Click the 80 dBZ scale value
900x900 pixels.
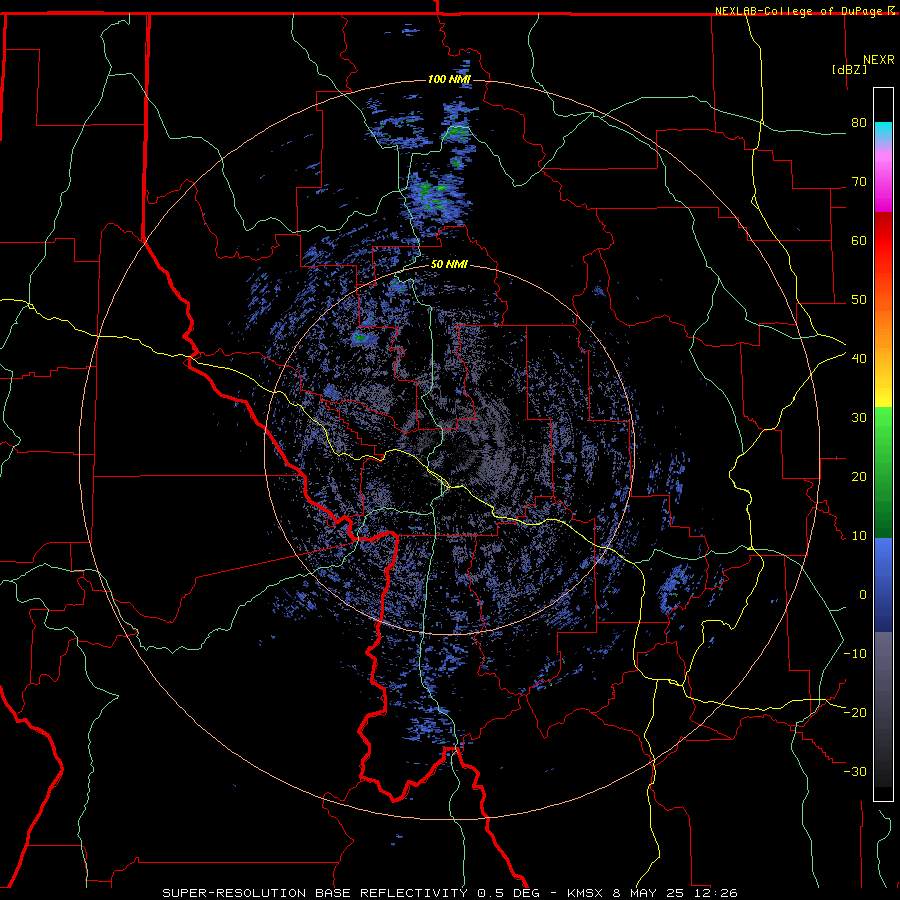[x=859, y=123]
